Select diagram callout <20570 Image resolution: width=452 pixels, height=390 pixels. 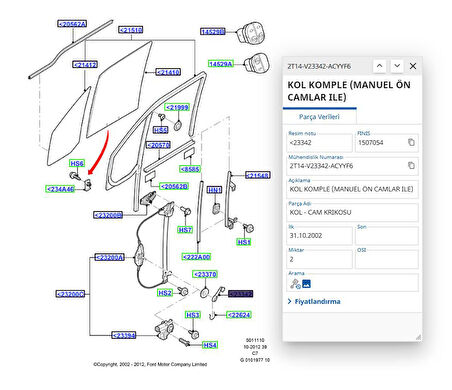click(159, 145)
